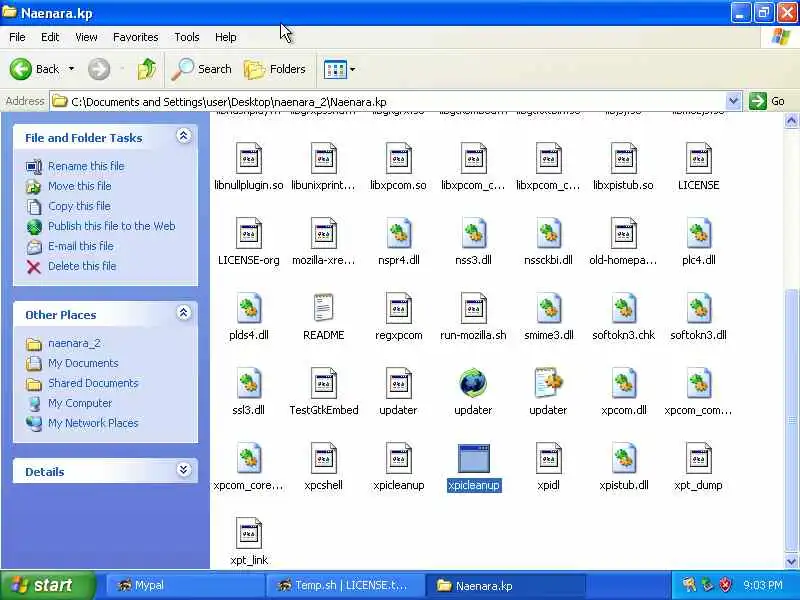The image size is (800, 600).
Task: Select the README text file icon
Action: click(323, 308)
